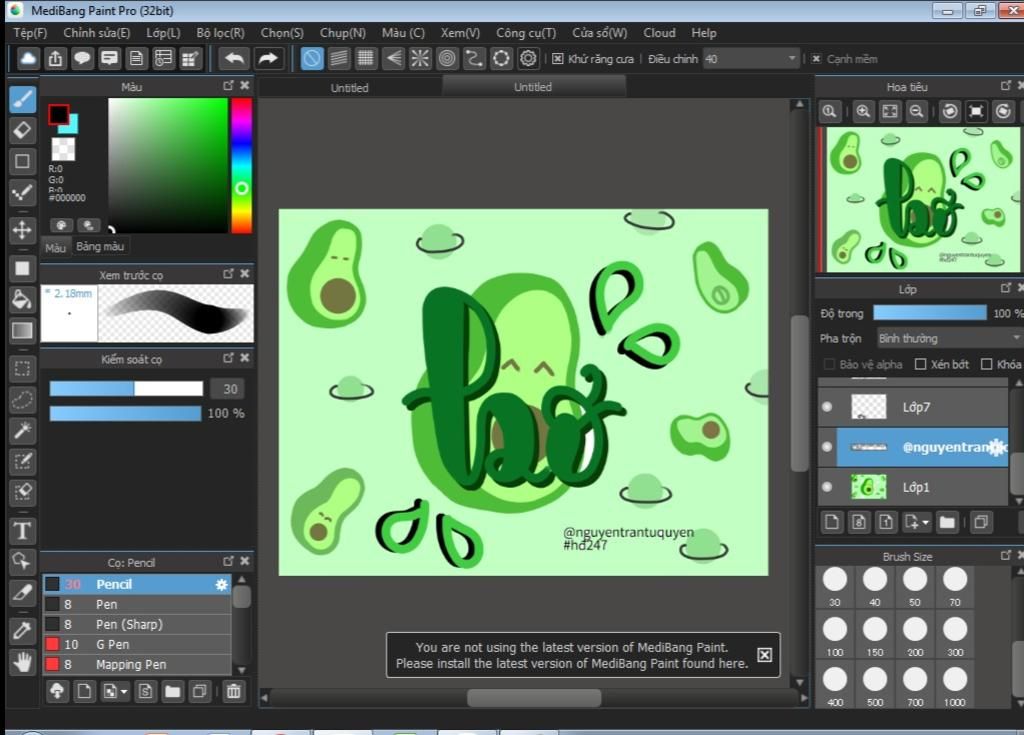Turn snap off with the blue circle icon
Image resolution: width=1024 pixels, height=735 pixels.
[312, 59]
